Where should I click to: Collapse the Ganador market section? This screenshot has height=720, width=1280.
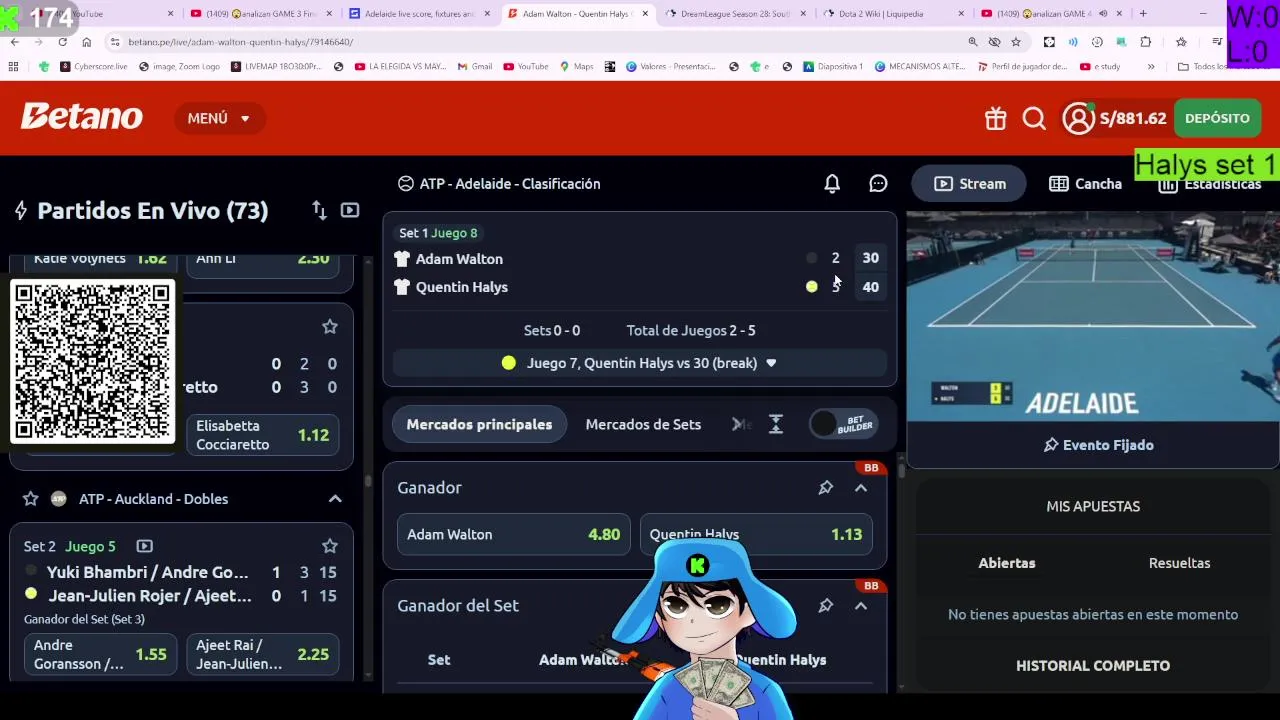[861, 487]
